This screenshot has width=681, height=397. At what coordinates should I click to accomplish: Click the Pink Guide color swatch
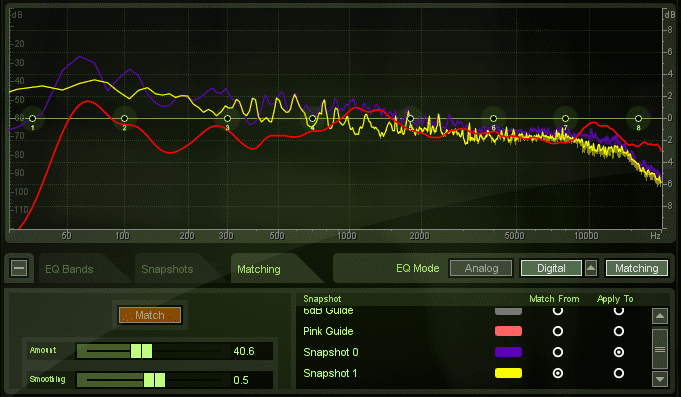[508, 331]
